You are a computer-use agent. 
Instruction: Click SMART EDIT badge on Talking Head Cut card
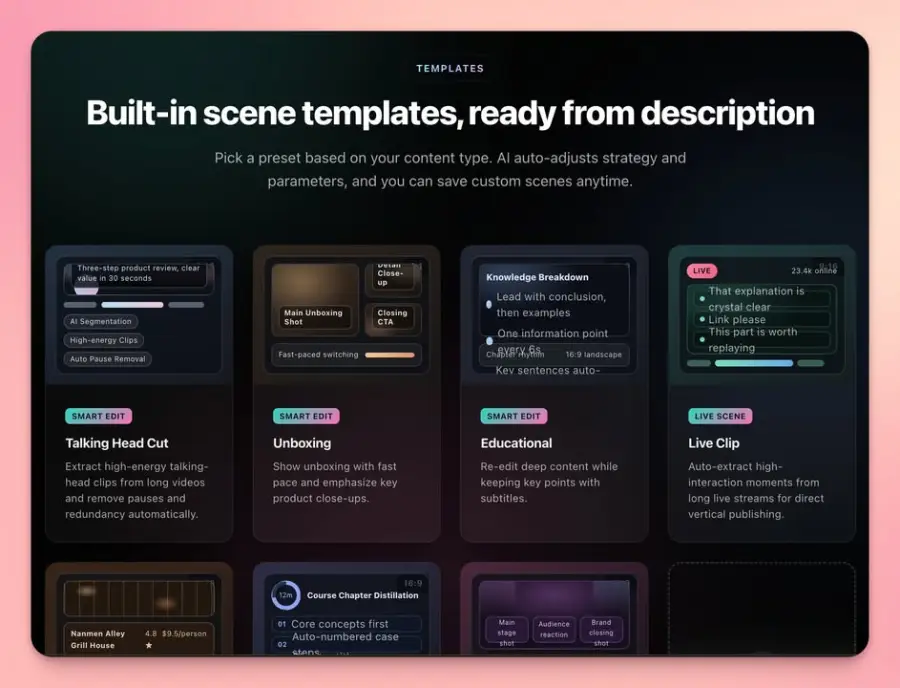(98, 416)
